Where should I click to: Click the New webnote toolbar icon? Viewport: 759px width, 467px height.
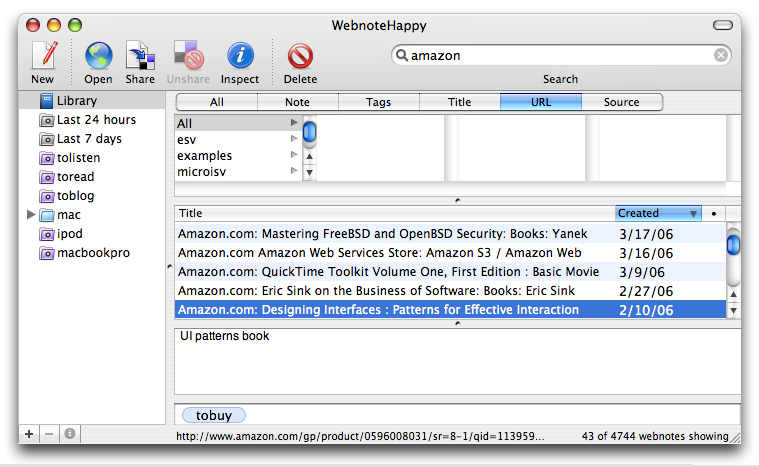(x=43, y=57)
